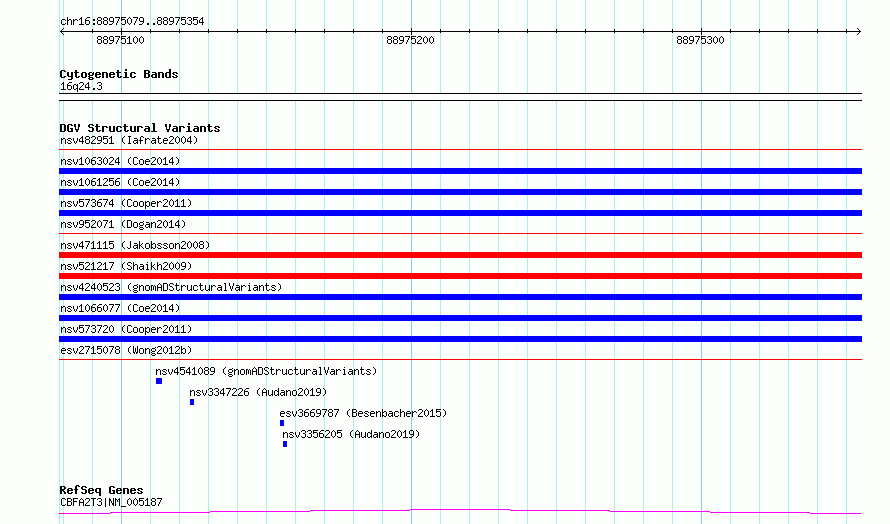Image resolution: width=890 pixels, height=524 pixels.
Task: Select the nsv4240523 blue variant bar
Action: tap(460, 297)
